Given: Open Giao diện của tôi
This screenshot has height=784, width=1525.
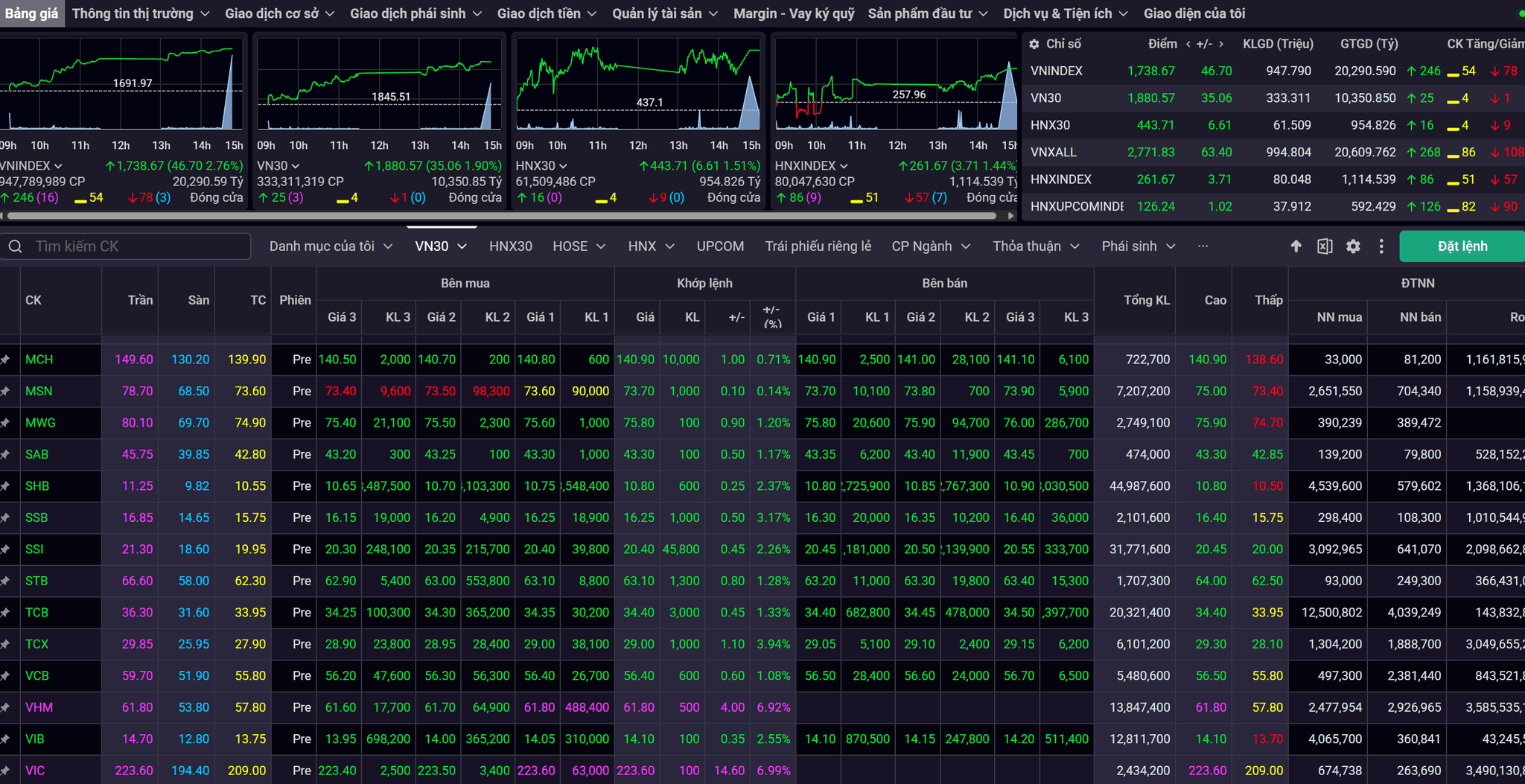Looking at the screenshot, I should tap(1194, 13).
